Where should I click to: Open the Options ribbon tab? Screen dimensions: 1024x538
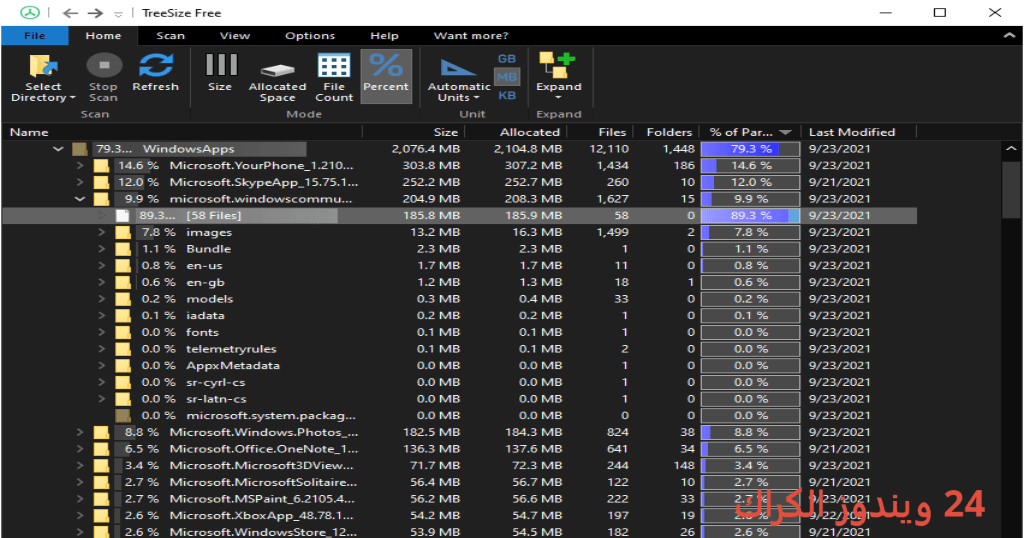(310, 36)
